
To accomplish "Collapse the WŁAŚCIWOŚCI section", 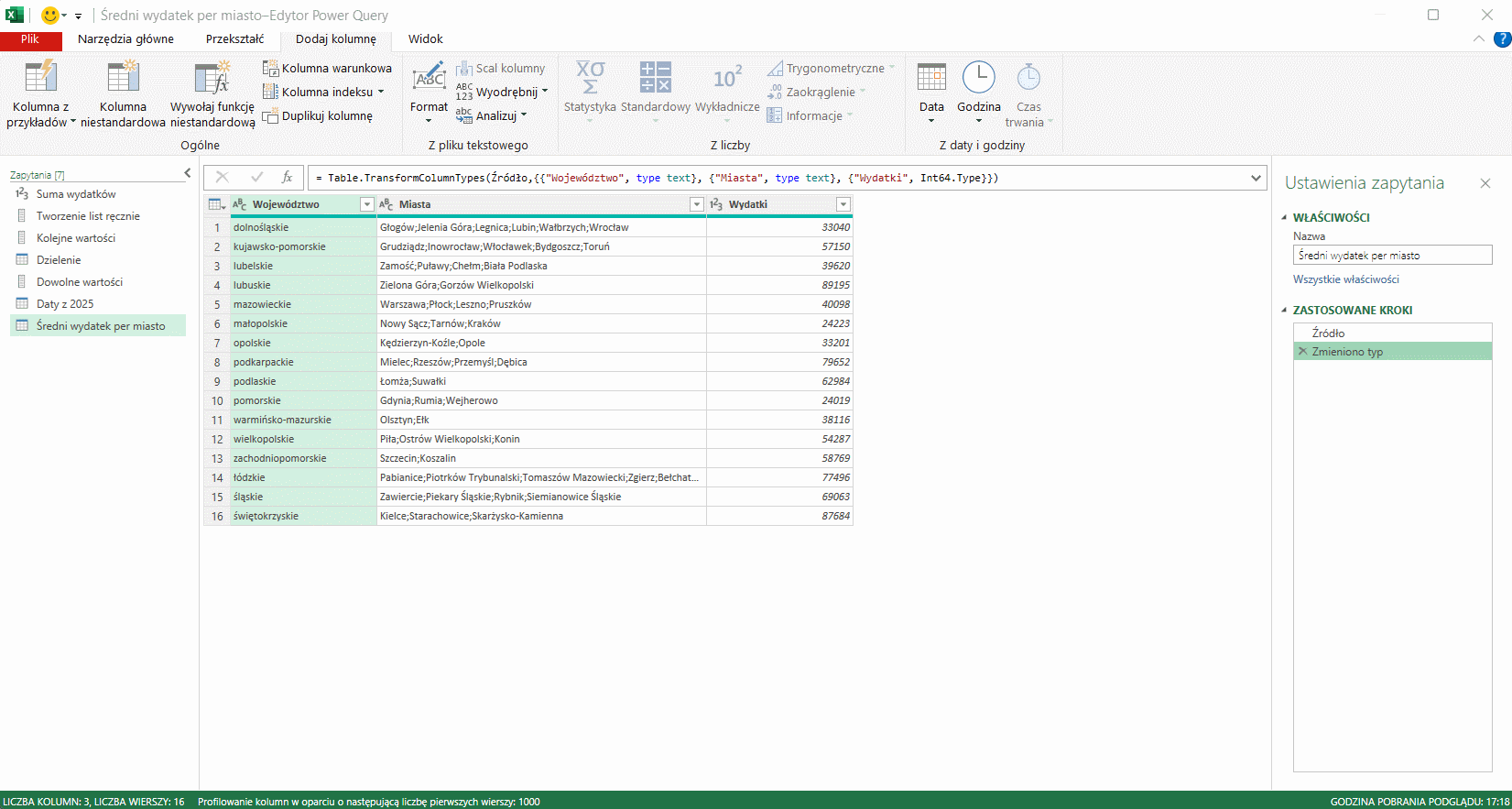I will [1284, 218].
